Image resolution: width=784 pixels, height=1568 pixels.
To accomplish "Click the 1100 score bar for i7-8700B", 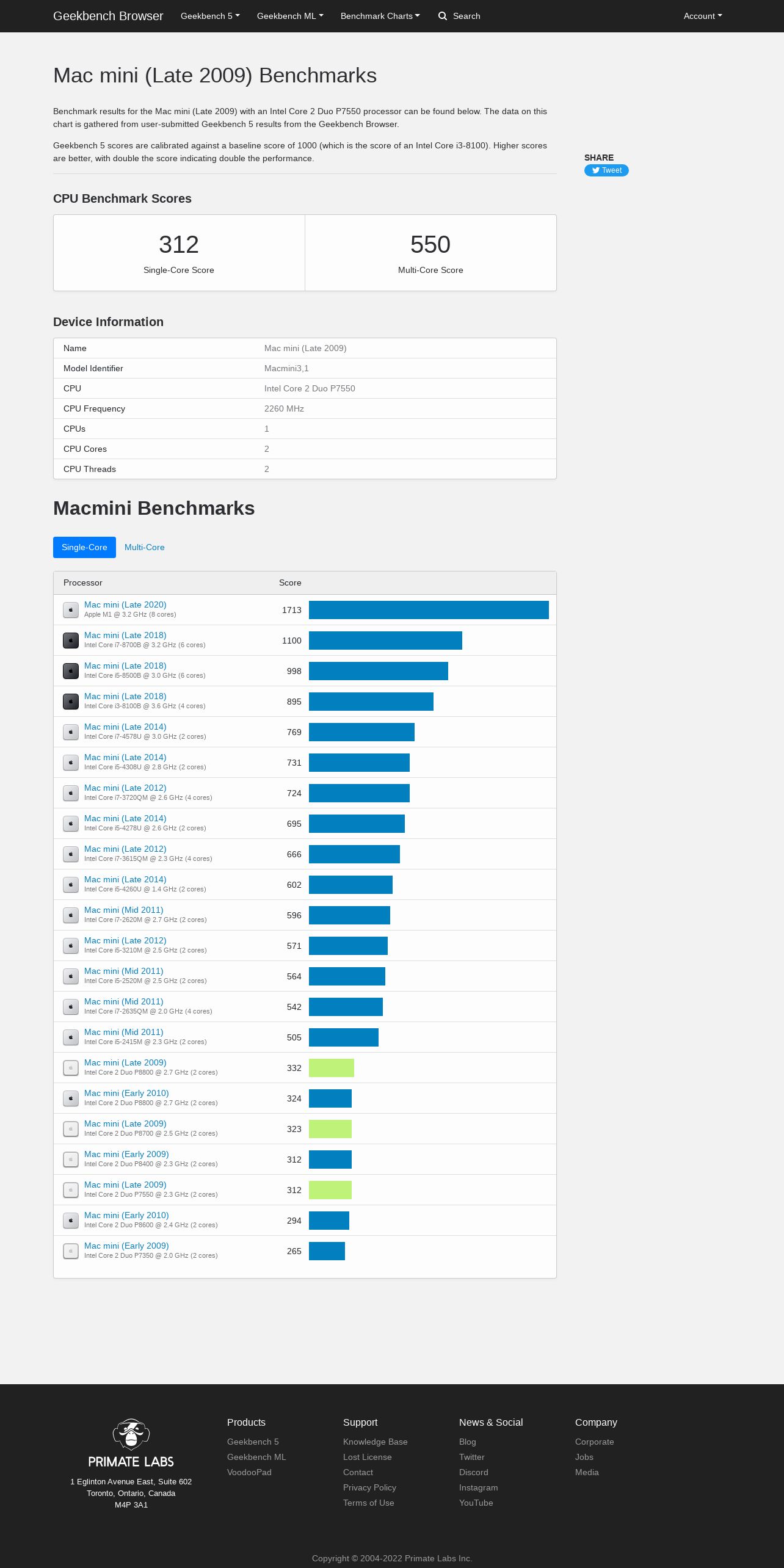I will coord(385,641).
